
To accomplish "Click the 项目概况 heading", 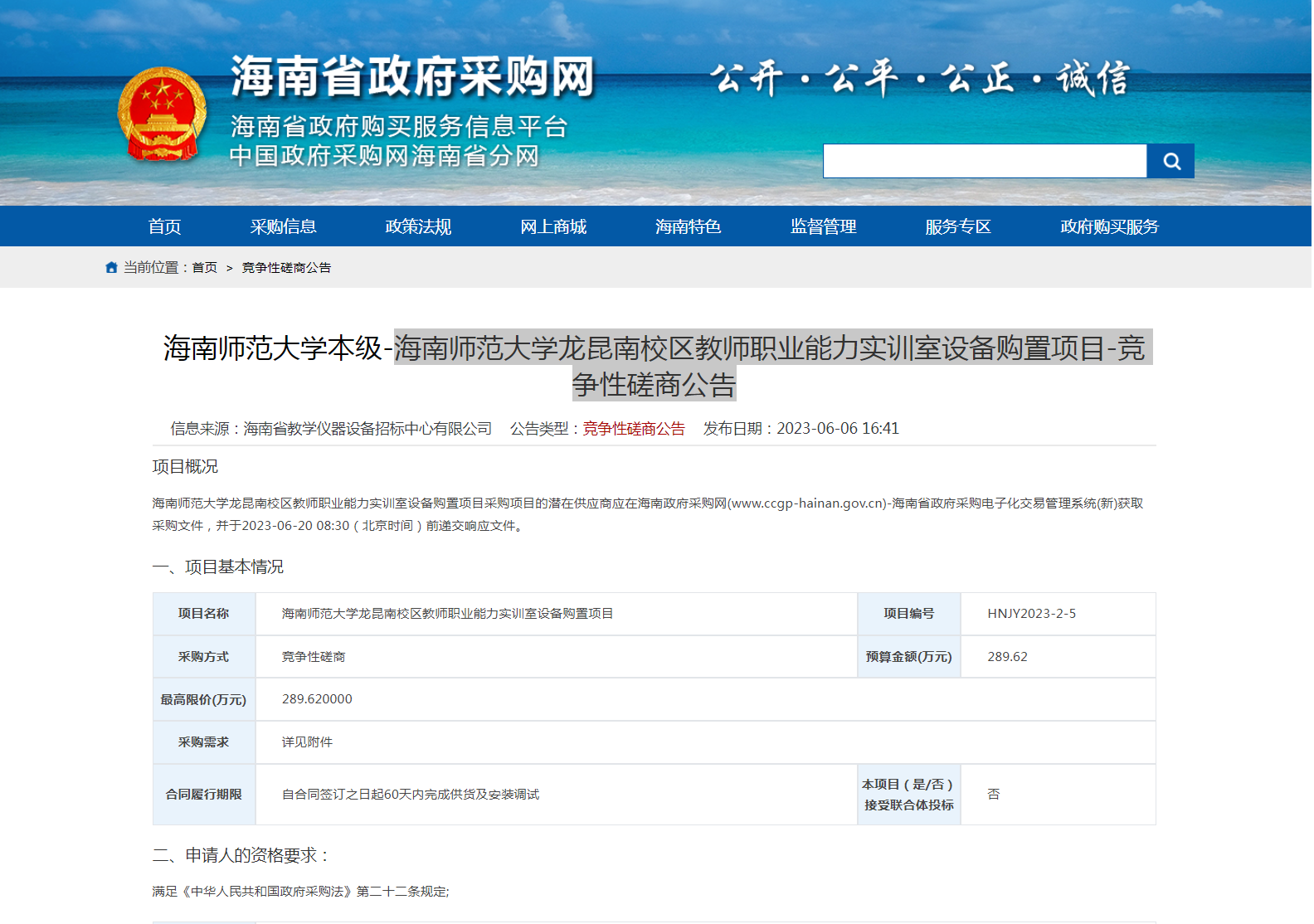I will click(185, 466).
